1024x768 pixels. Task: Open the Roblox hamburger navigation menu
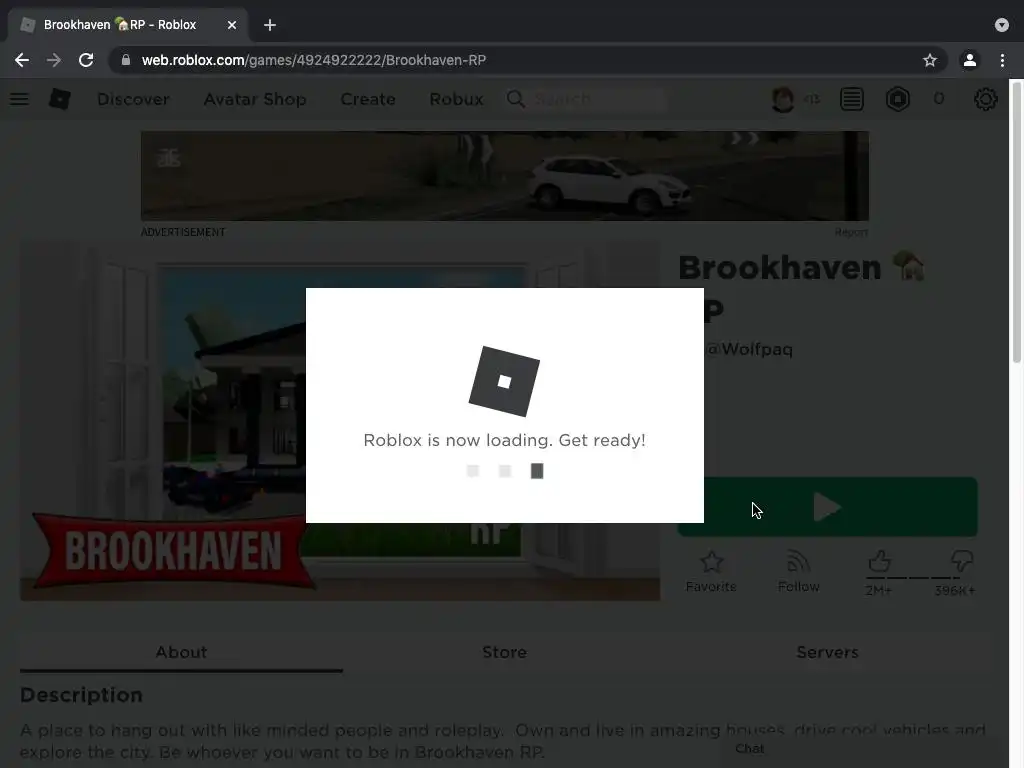tap(20, 99)
